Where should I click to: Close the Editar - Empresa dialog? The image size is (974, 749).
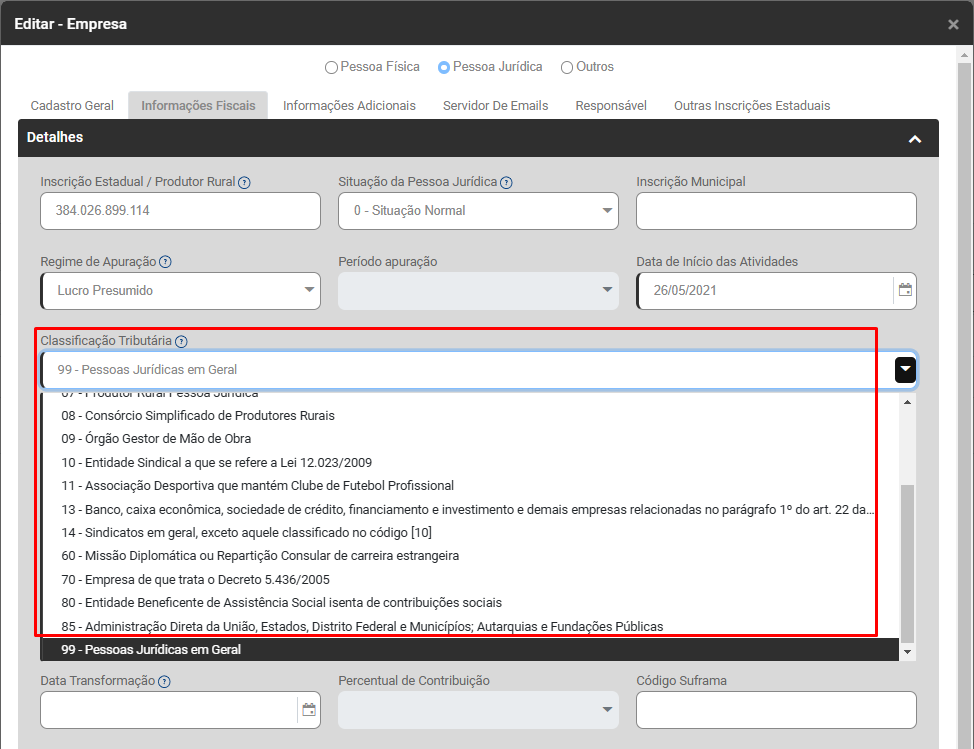tap(953, 24)
